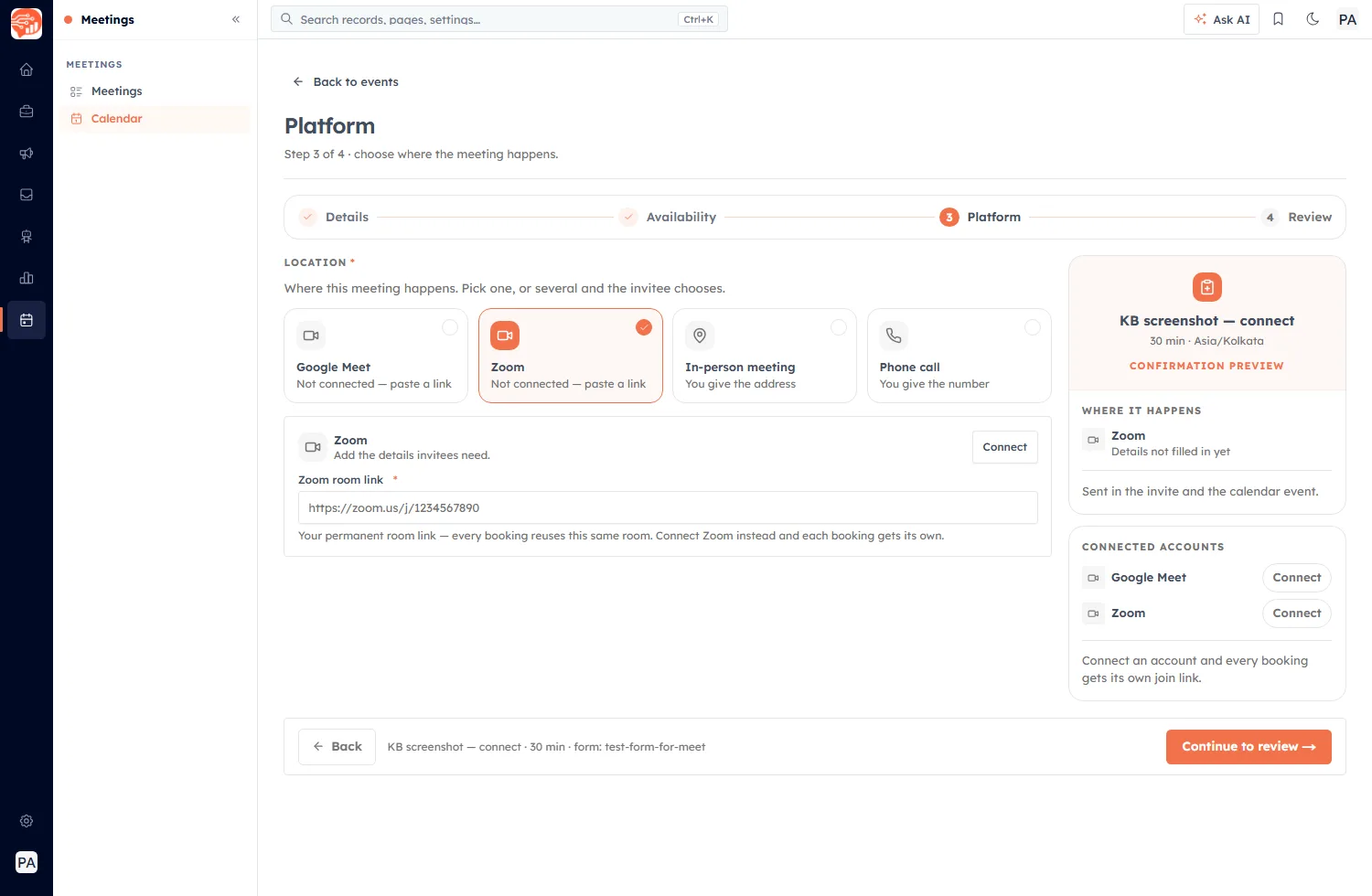
Task: Click the Google Meet camera icon on its card
Action: pos(311,336)
